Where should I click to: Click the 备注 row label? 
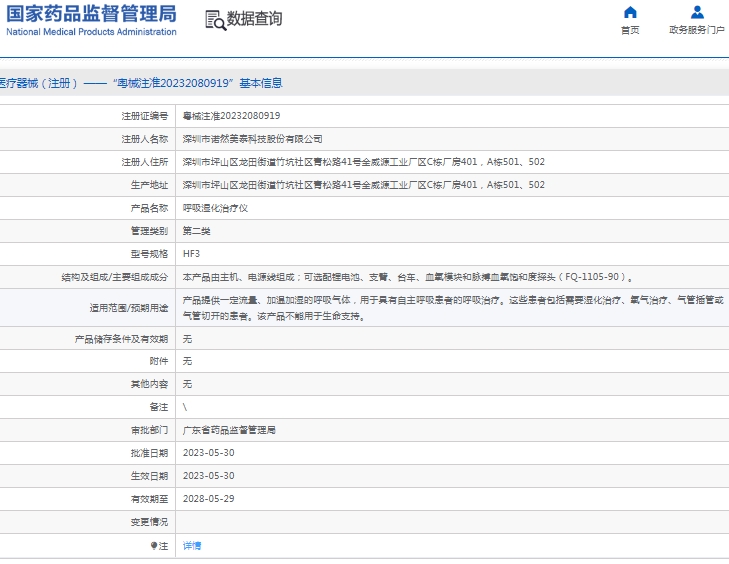click(x=159, y=407)
